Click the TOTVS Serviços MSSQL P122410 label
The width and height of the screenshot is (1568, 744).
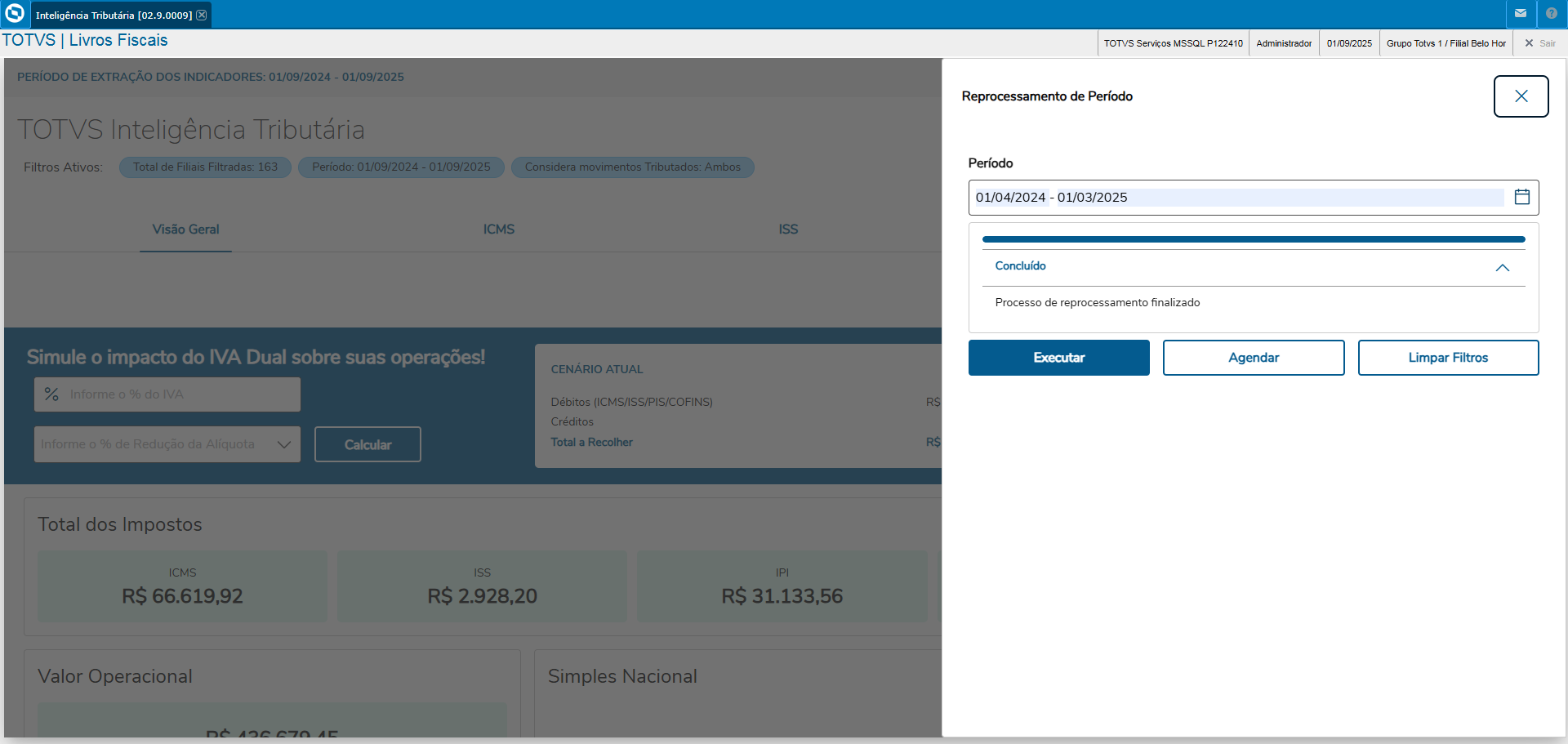[x=1173, y=43]
